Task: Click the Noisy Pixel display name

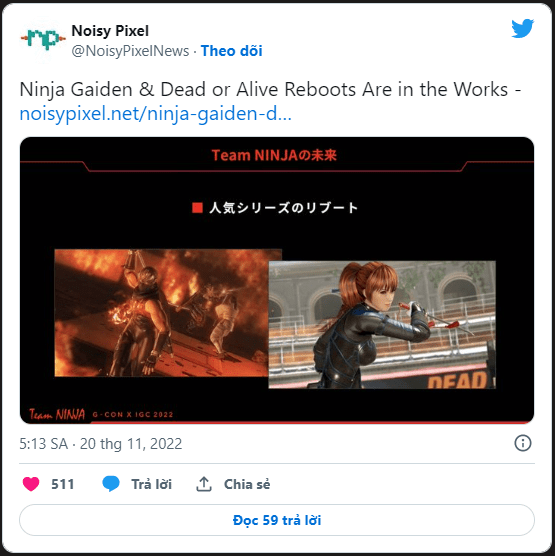Action: click(110, 31)
